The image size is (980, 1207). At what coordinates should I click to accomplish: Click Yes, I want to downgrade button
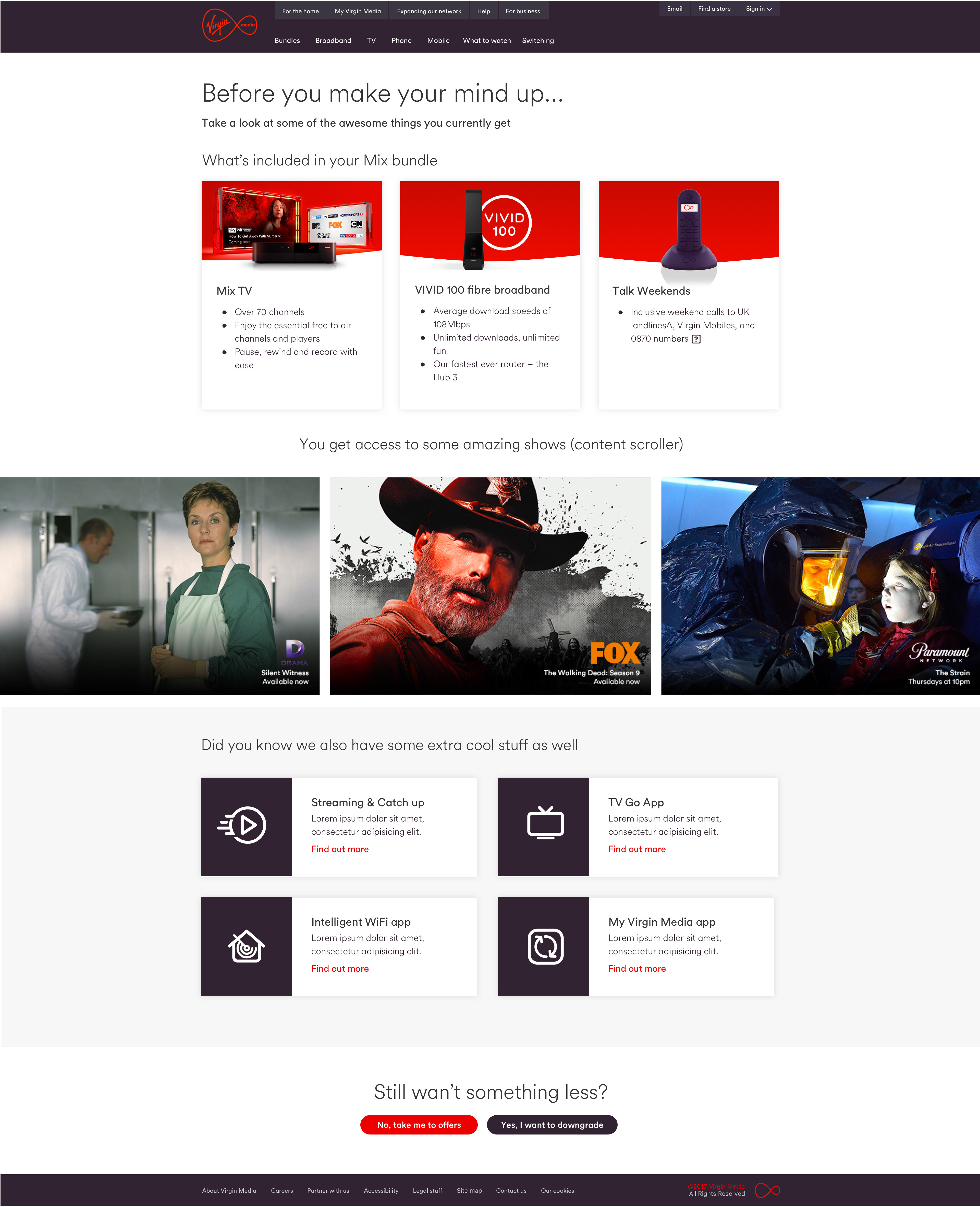click(x=552, y=1125)
